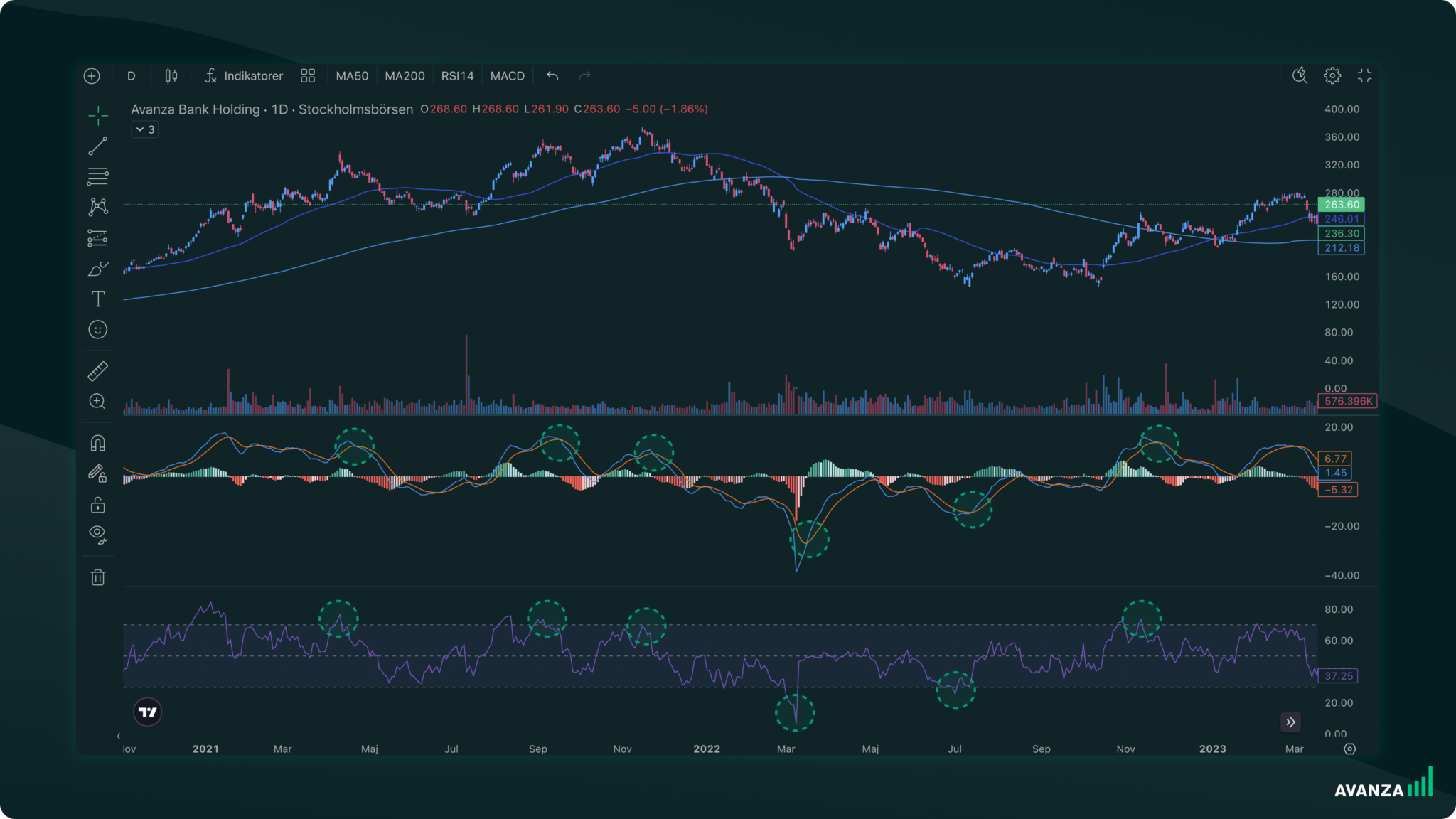Image resolution: width=1456 pixels, height=819 pixels.
Task: Activate the Zoom In tool
Action: click(x=99, y=401)
